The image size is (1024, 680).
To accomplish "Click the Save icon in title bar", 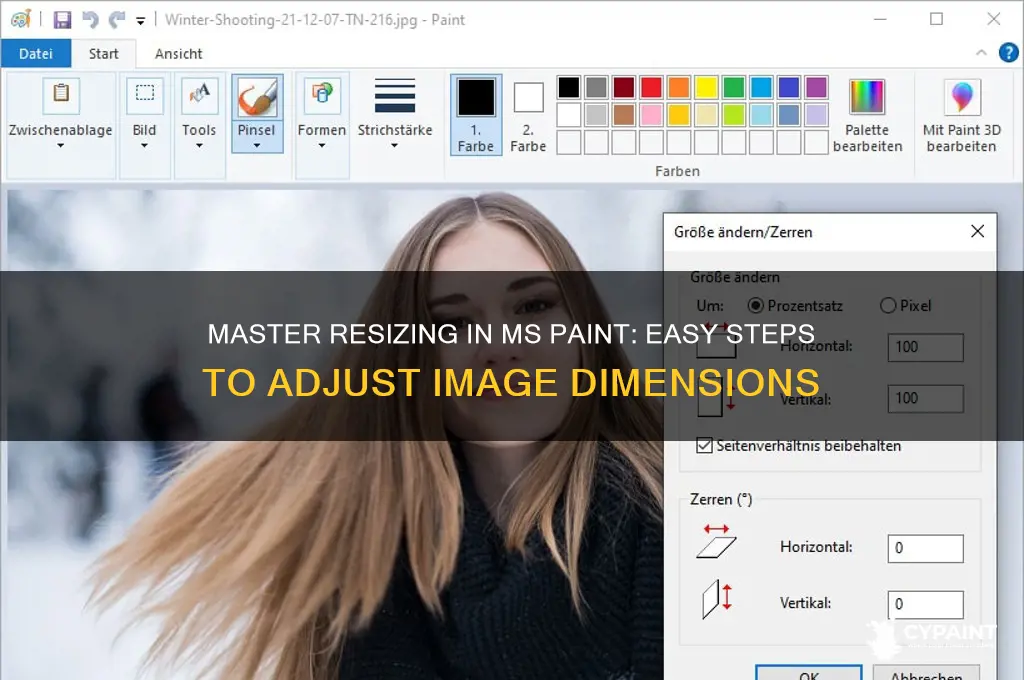I will [62, 20].
